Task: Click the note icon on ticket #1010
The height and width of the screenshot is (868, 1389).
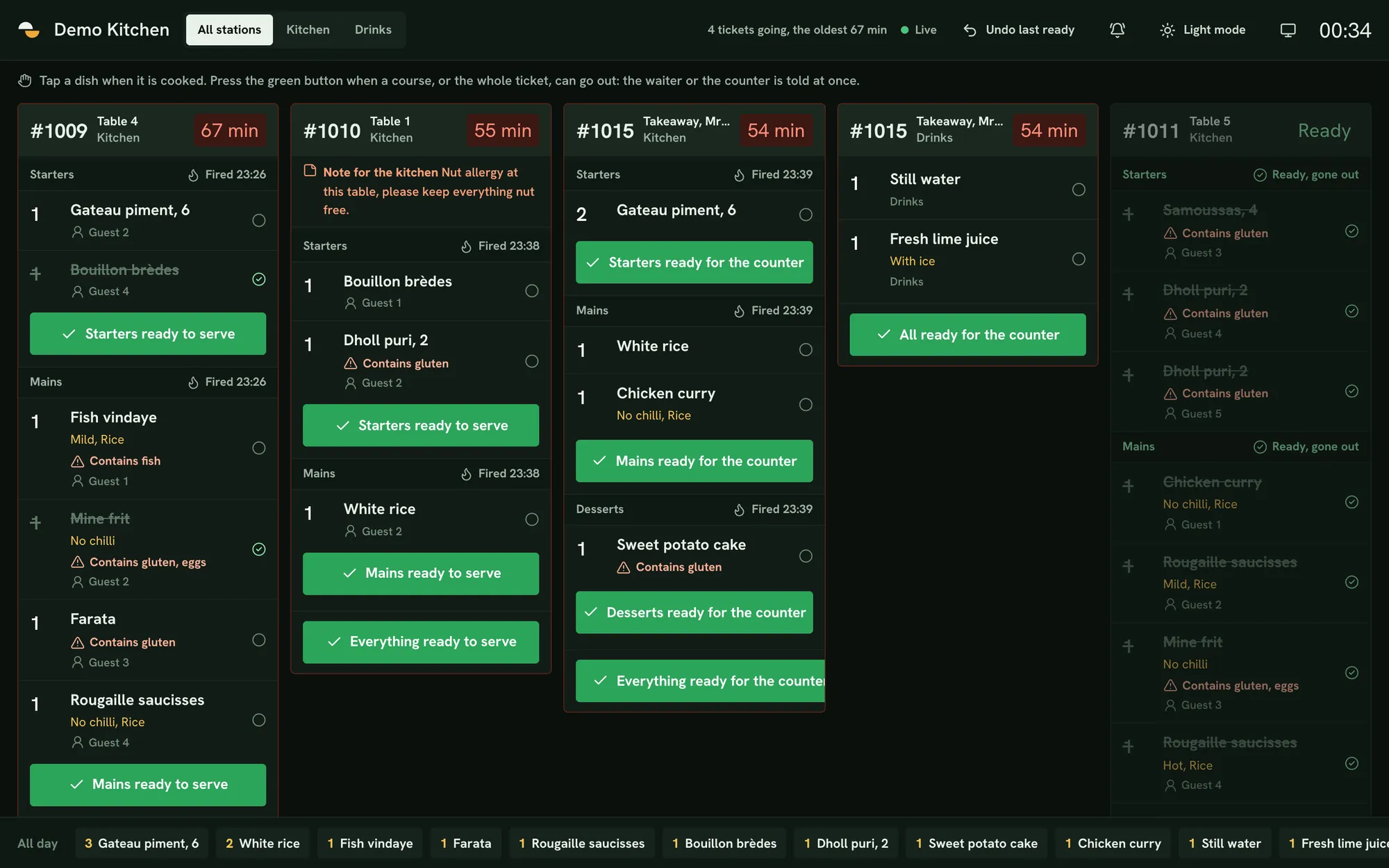Action: click(x=310, y=171)
